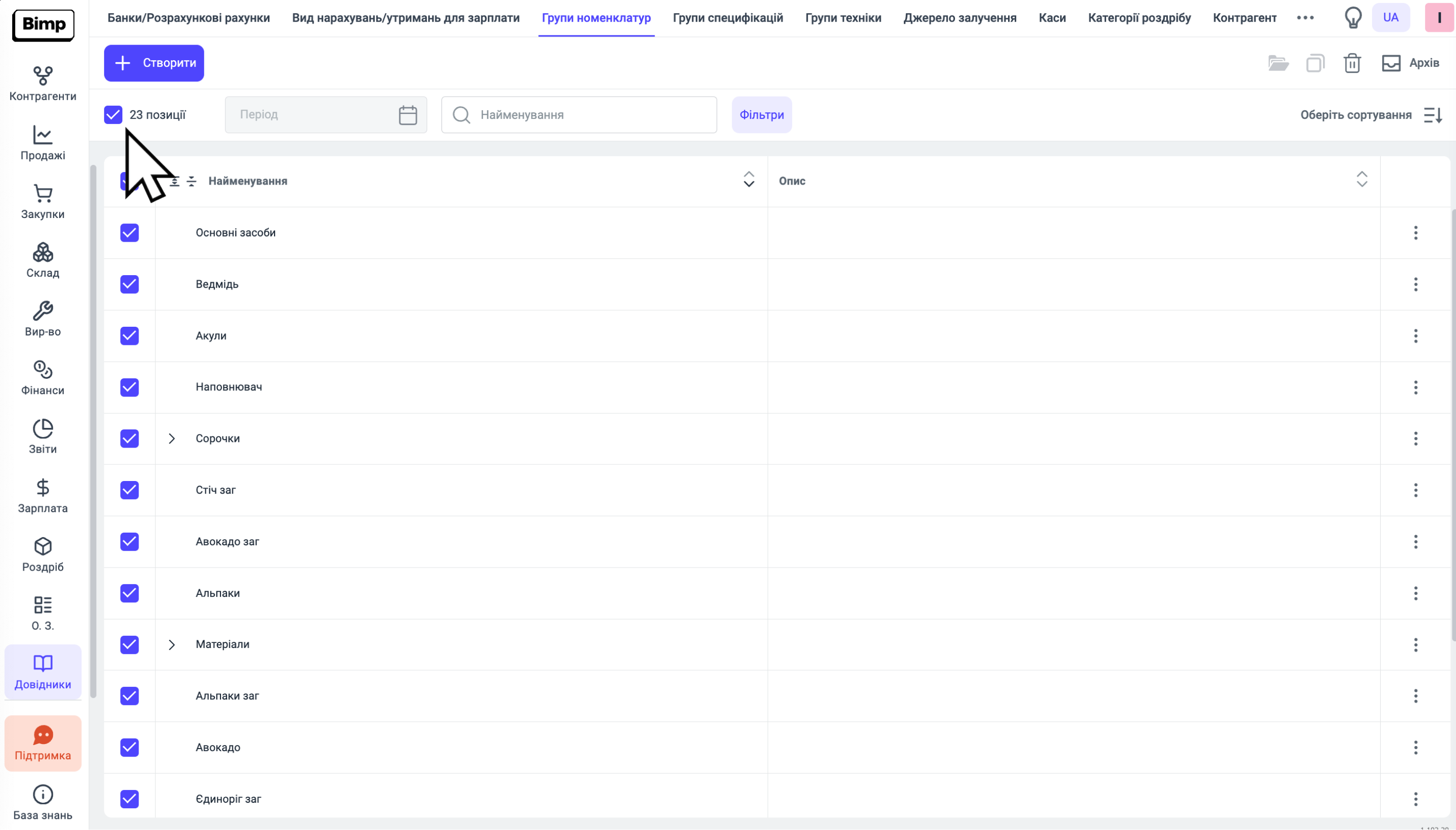Click the calendar icon in Період field
The width and height of the screenshot is (1456, 830).
pos(408,115)
